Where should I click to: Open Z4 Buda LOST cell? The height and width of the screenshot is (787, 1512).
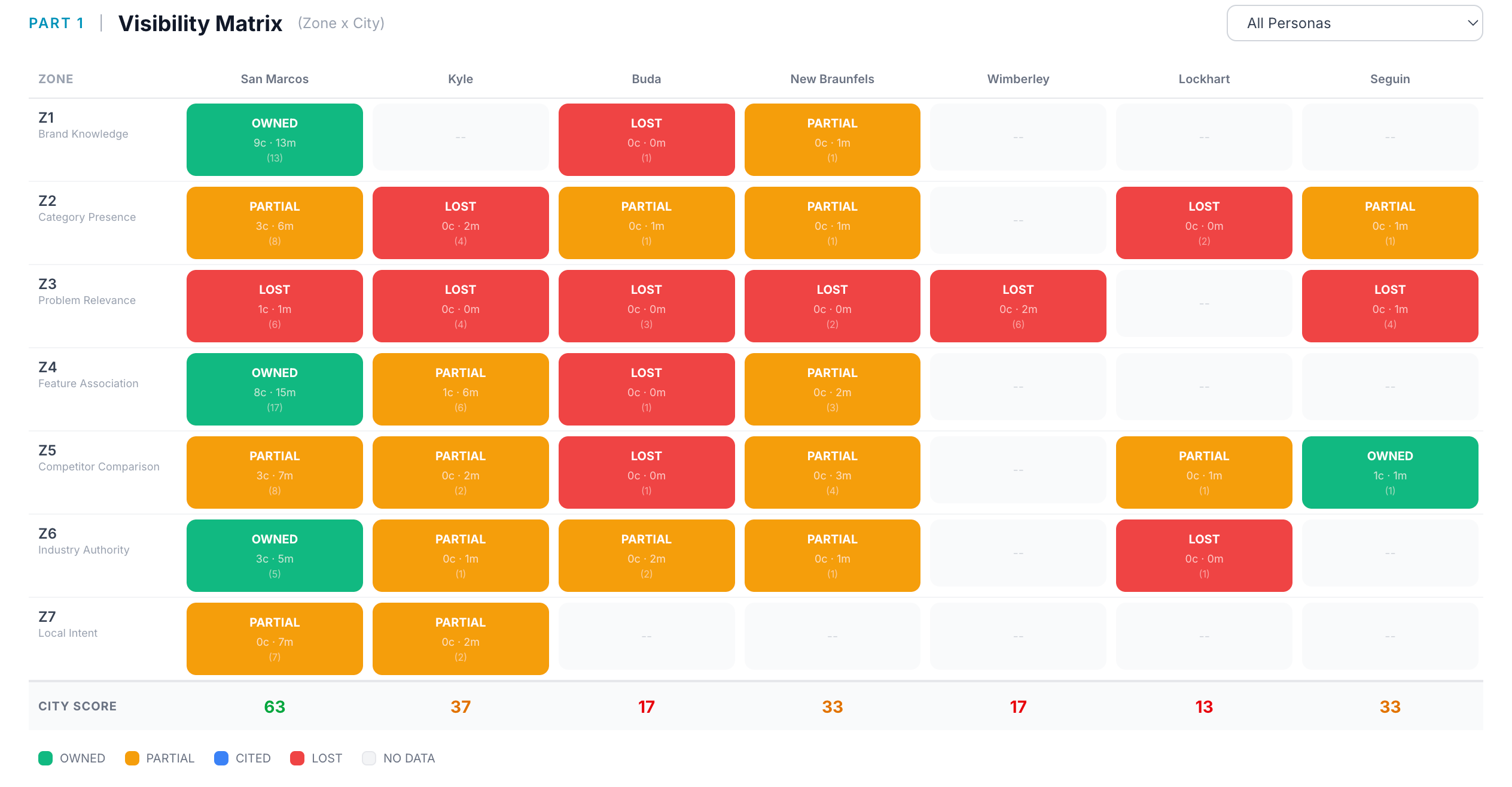647,389
